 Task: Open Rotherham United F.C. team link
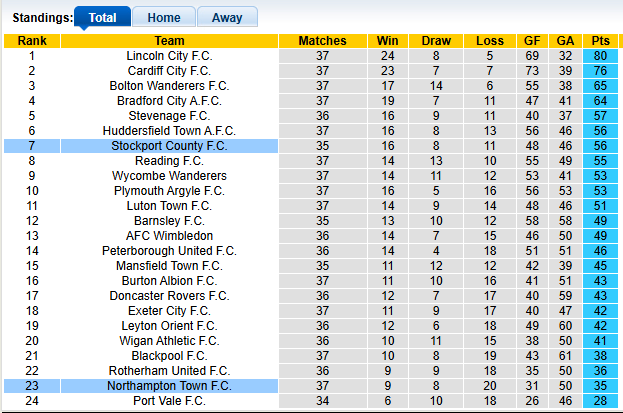pos(169,371)
